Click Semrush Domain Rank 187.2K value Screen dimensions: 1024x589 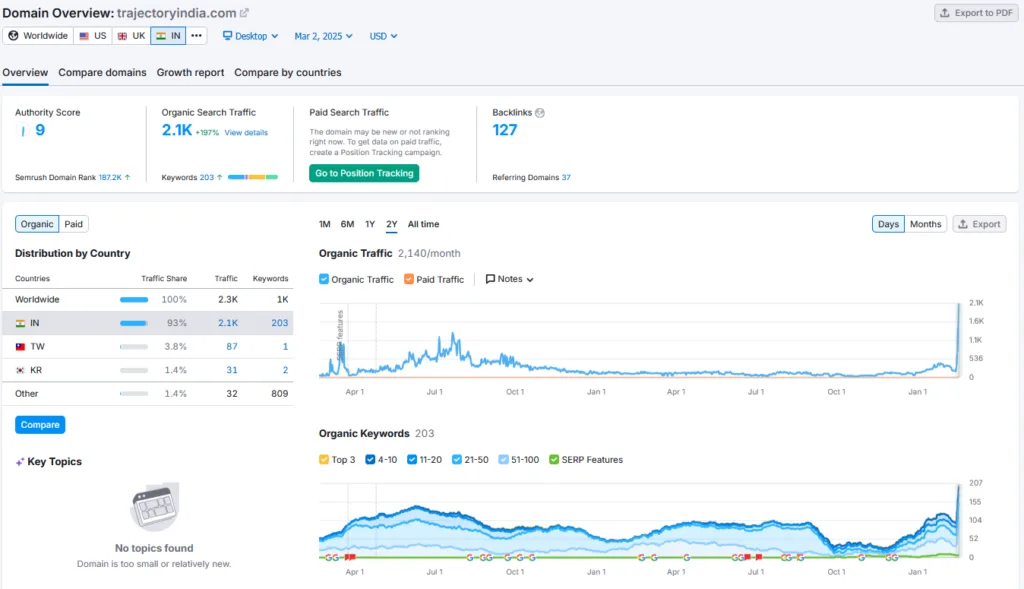pos(110,178)
